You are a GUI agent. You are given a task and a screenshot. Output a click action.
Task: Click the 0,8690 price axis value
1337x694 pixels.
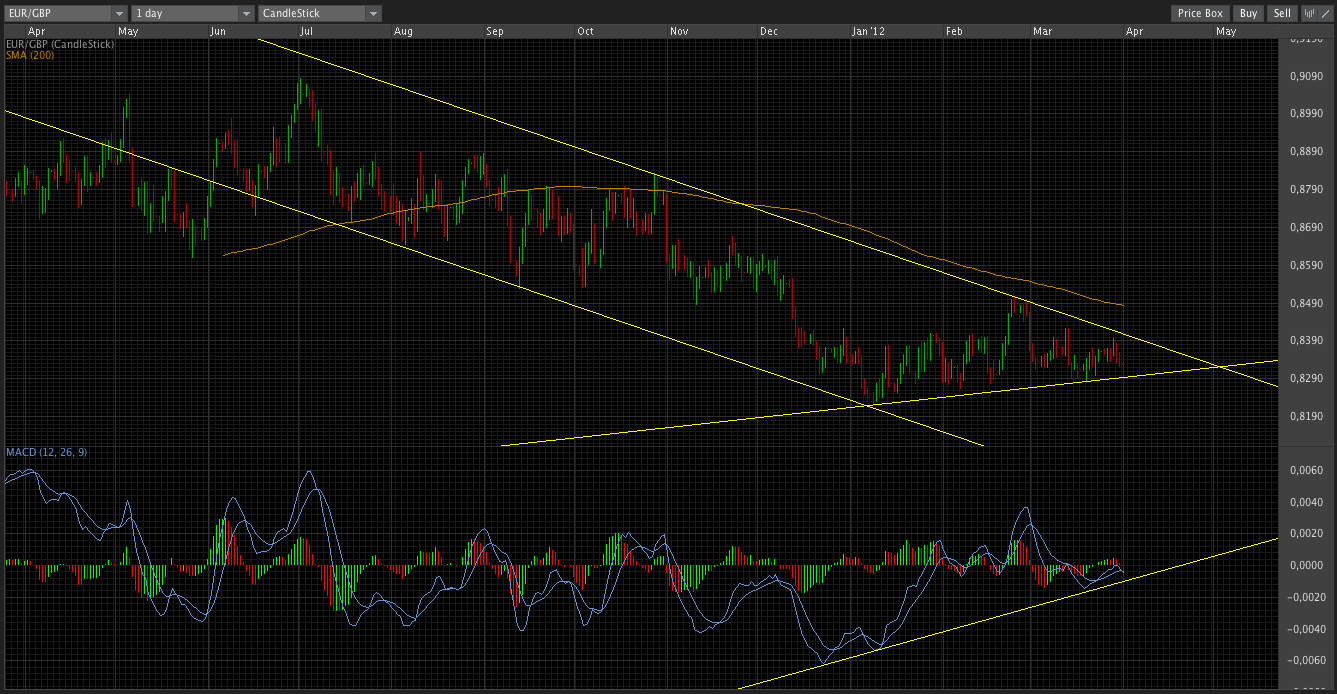(1304, 227)
